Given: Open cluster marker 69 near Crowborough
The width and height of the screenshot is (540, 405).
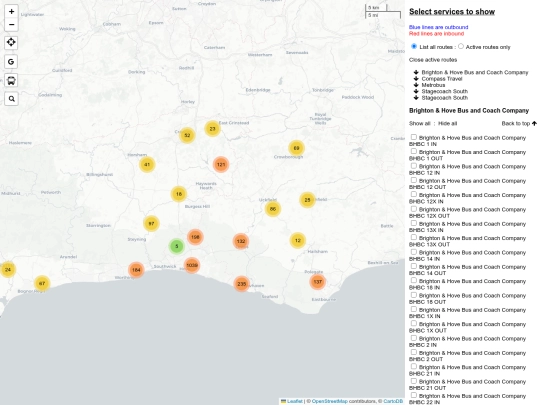Looking at the screenshot, I should point(296,148).
